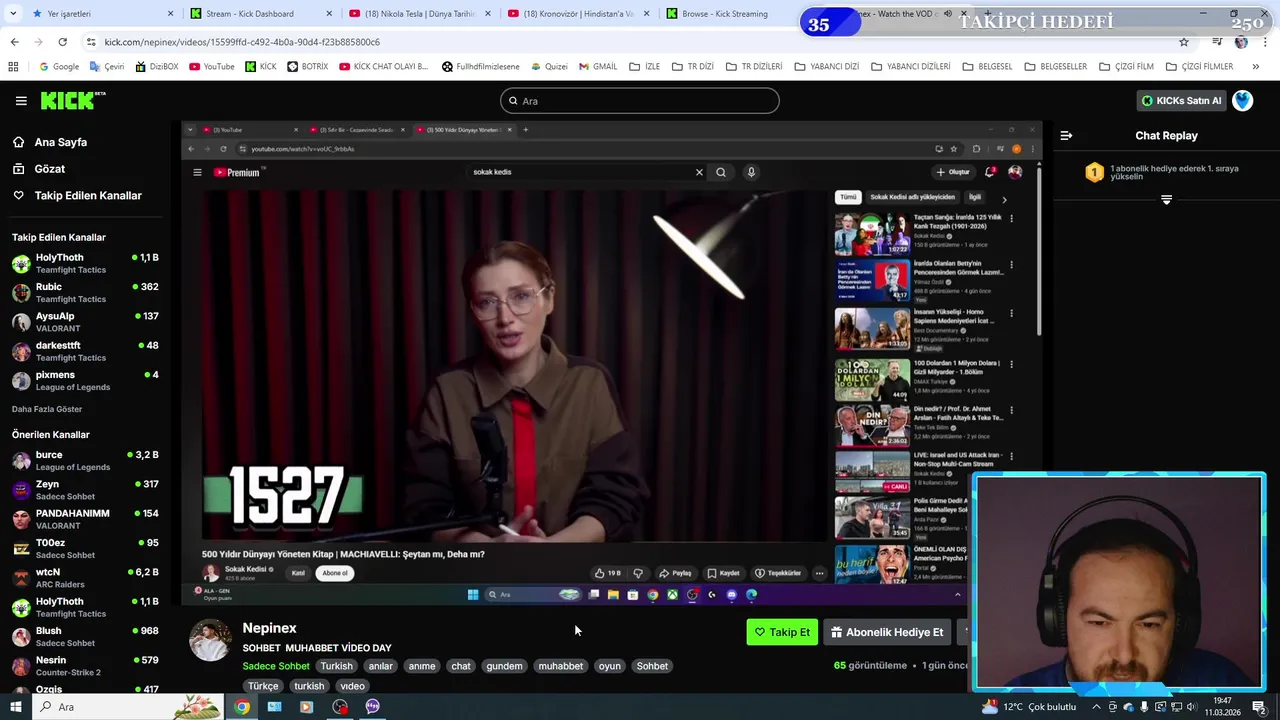Select the anime tag
The height and width of the screenshot is (720, 1280).
422,666
